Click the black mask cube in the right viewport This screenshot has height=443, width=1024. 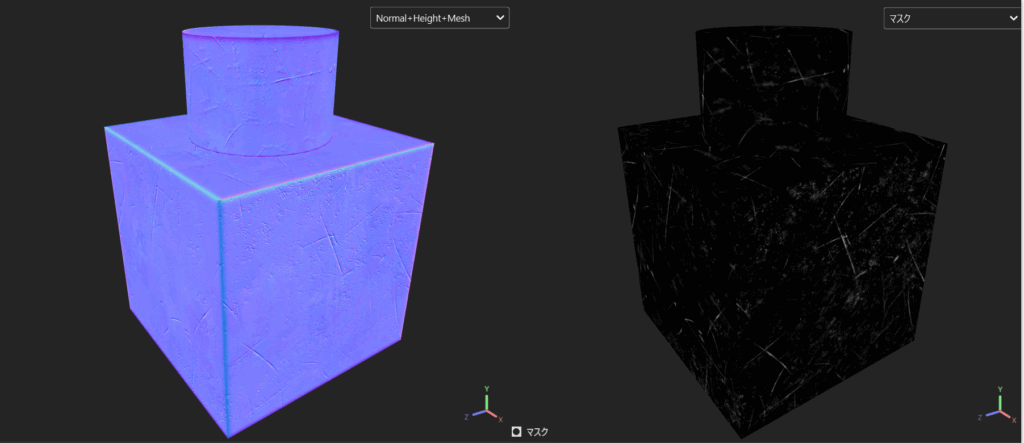pyautogui.click(x=780, y=300)
